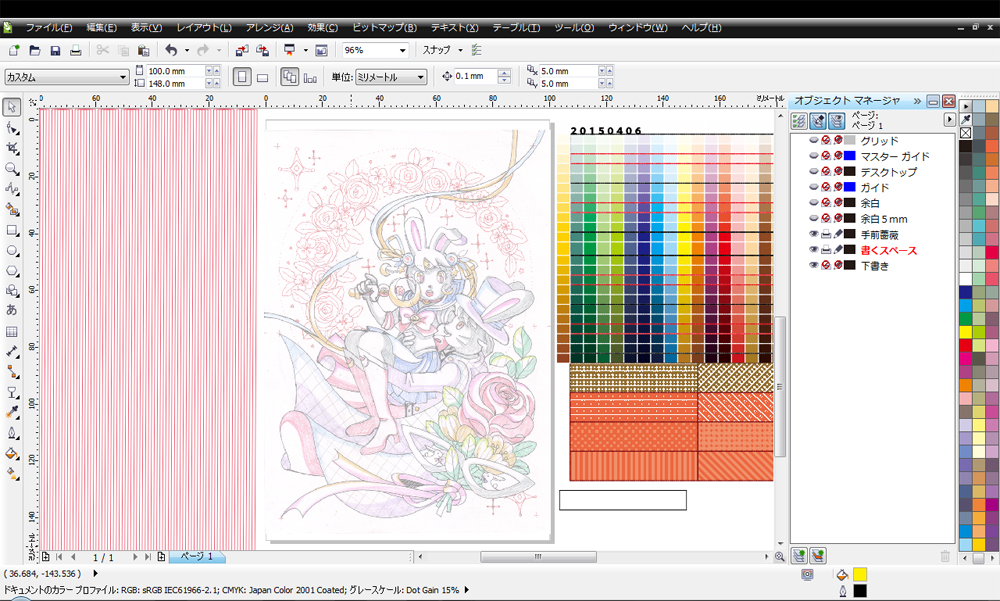Click the Print icon in the toolbar
1000x601 pixels.
[75, 50]
